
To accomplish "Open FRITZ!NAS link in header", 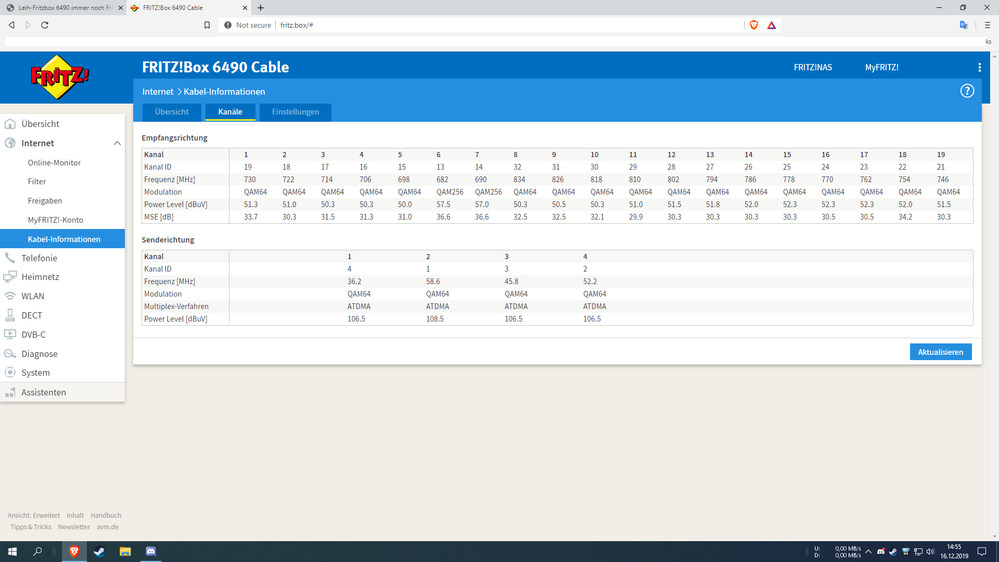I will click(x=812, y=68).
